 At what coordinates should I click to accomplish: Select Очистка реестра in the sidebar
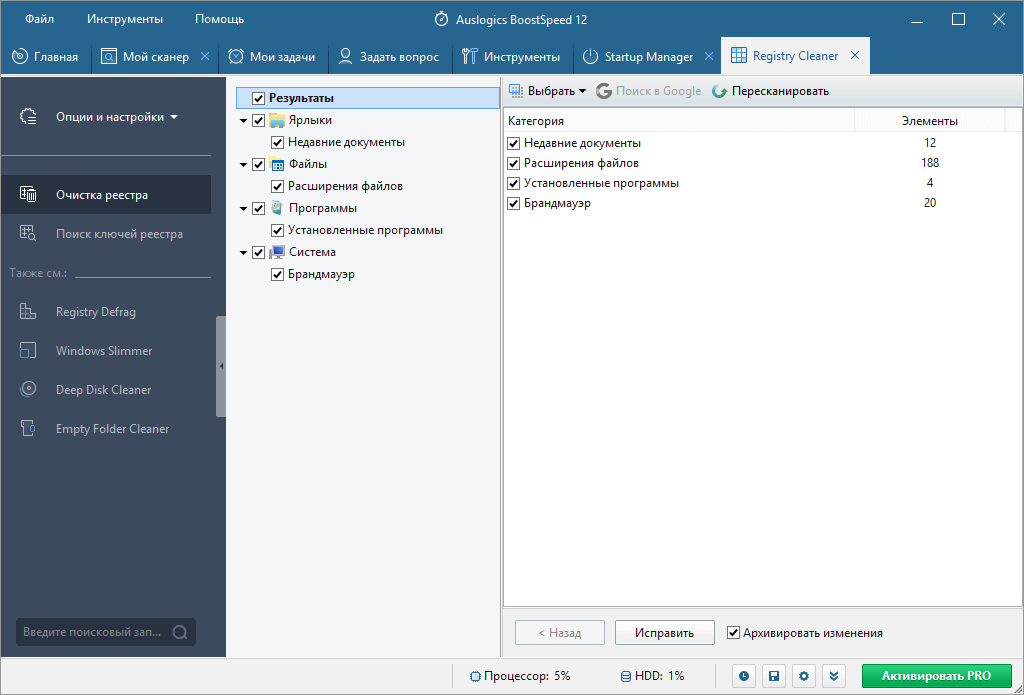point(106,195)
